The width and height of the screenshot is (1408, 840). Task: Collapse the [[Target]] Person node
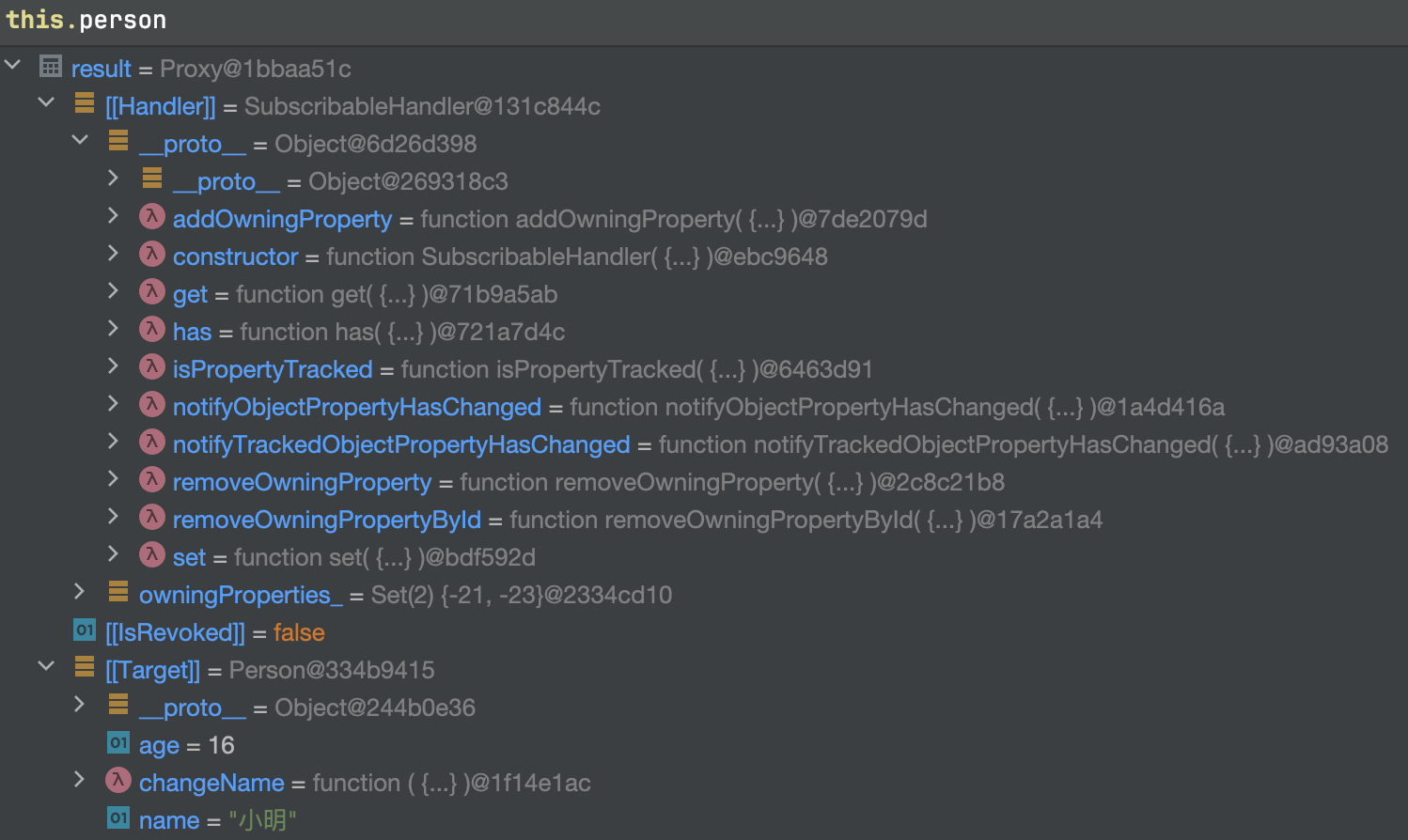coord(47,666)
